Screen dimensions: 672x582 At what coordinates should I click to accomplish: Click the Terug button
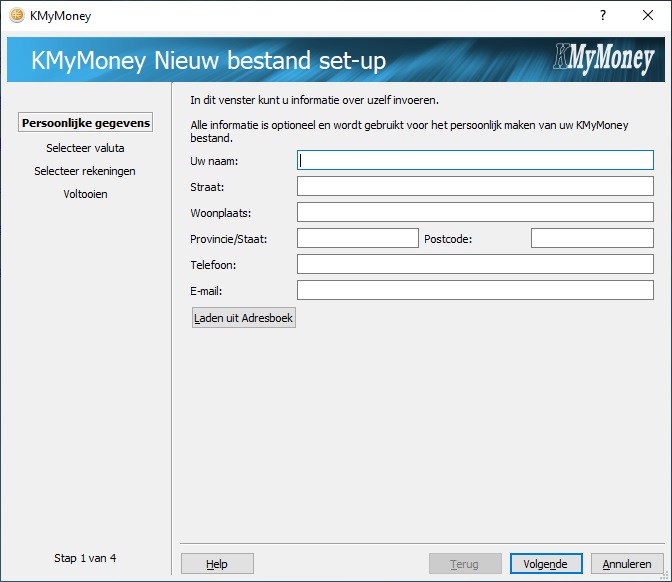pos(464,564)
